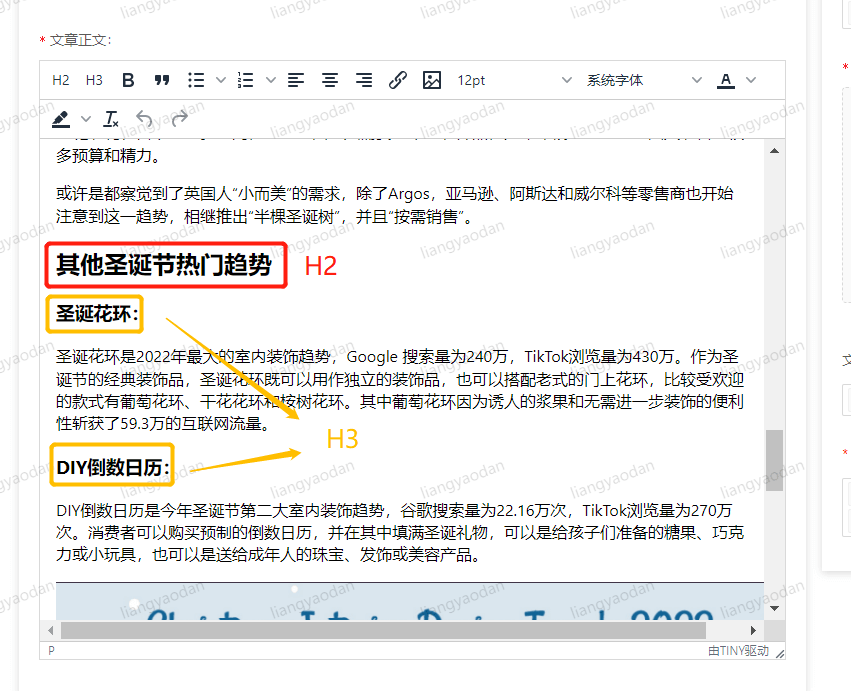Screen dimensions: 851x691
Task: Insert a hyperlink with the link icon
Action: click(398, 80)
